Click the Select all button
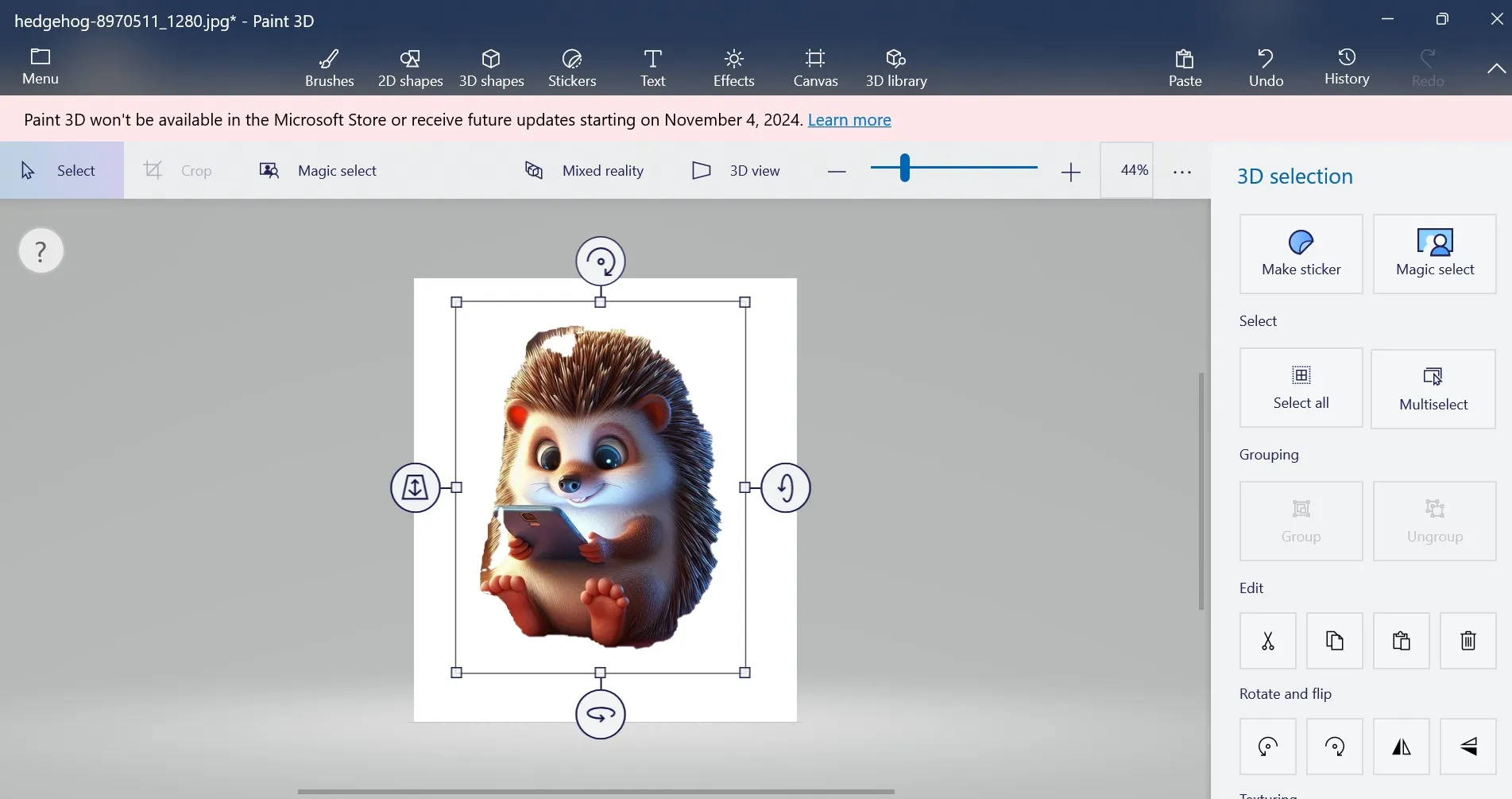The width and height of the screenshot is (1512, 799). pyautogui.click(x=1301, y=387)
